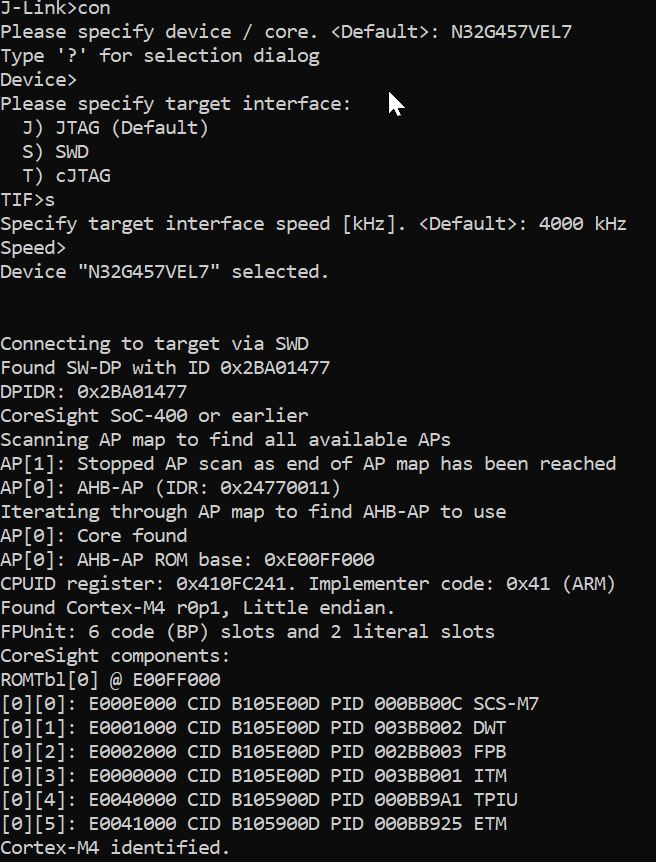Click the DPIDR value 0x2BA01477
The height and width of the screenshot is (862, 656).
(x=132, y=392)
